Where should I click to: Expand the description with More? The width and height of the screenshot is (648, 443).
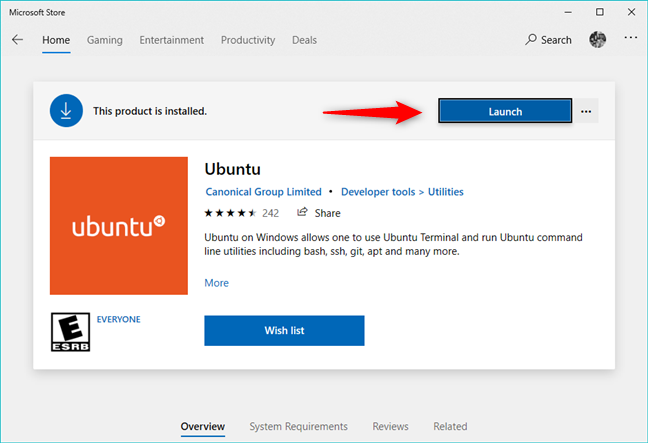(x=217, y=283)
